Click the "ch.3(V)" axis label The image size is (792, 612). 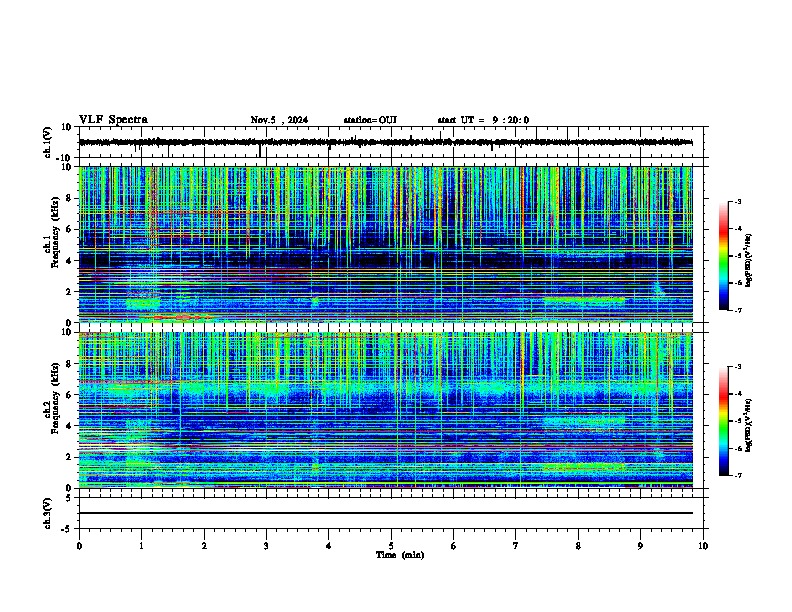click(48, 513)
